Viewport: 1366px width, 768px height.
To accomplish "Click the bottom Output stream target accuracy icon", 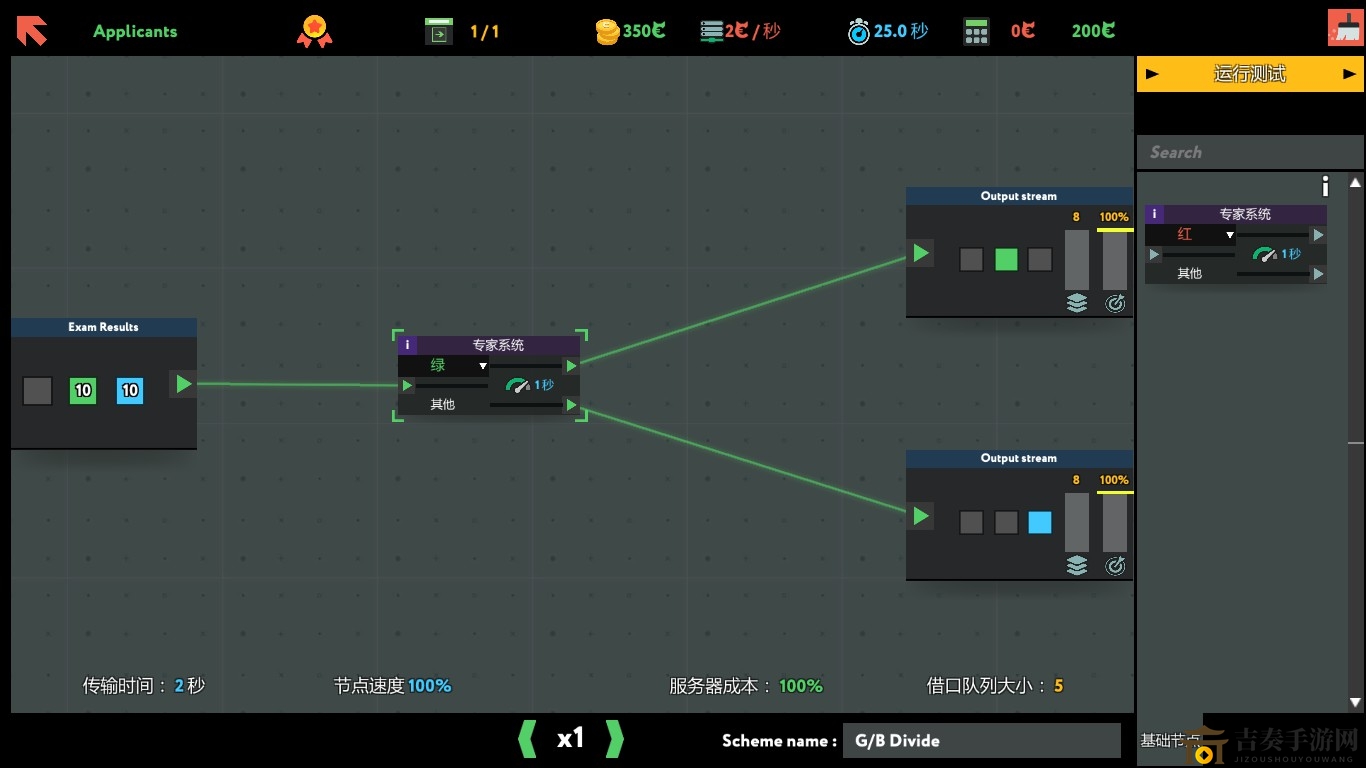I will [x=1115, y=566].
